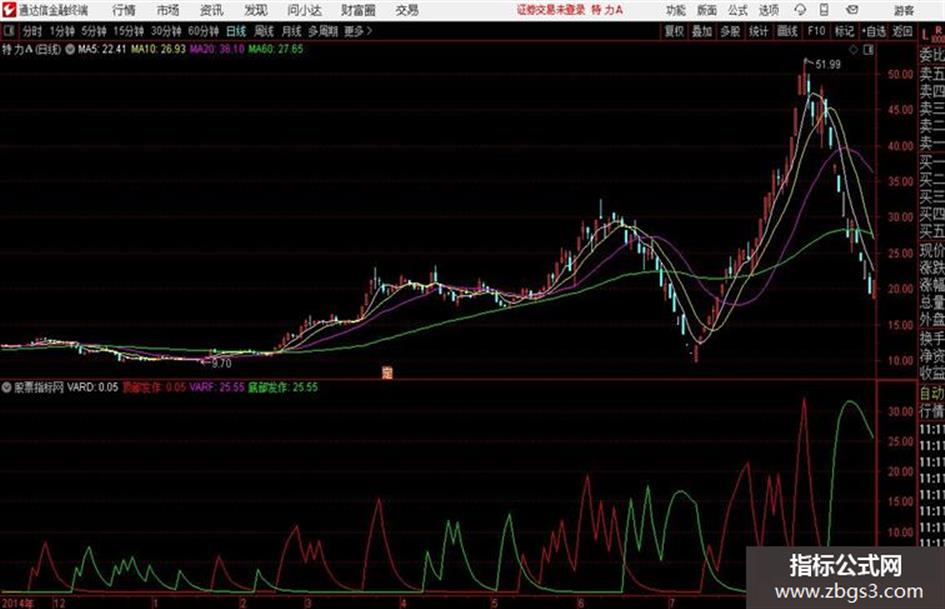Click the 复权 button
This screenshot has width=945, height=609.
pyautogui.click(x=674, y=31)
